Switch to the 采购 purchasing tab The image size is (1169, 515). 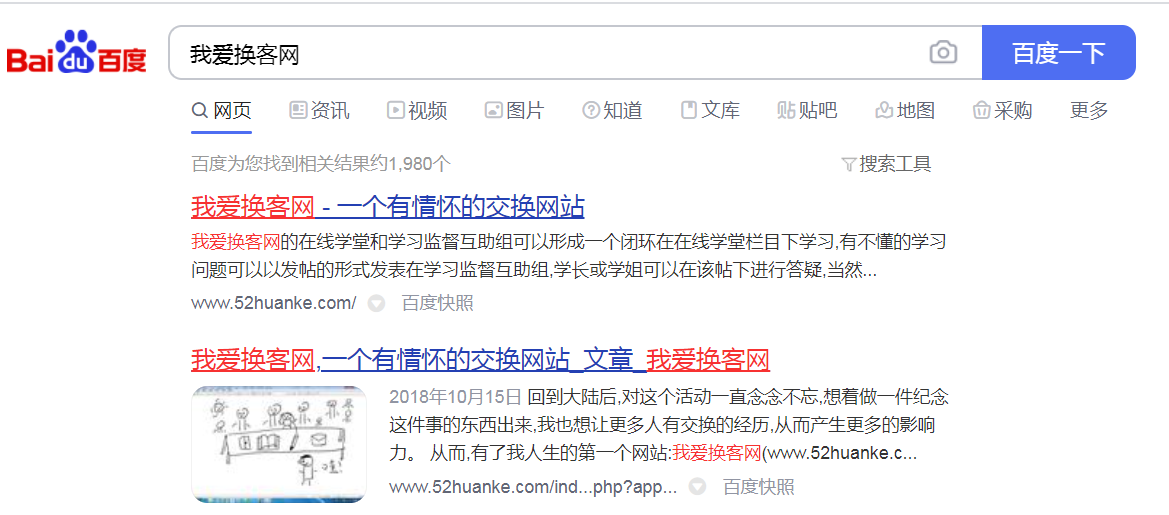(x=1003, y=111)
